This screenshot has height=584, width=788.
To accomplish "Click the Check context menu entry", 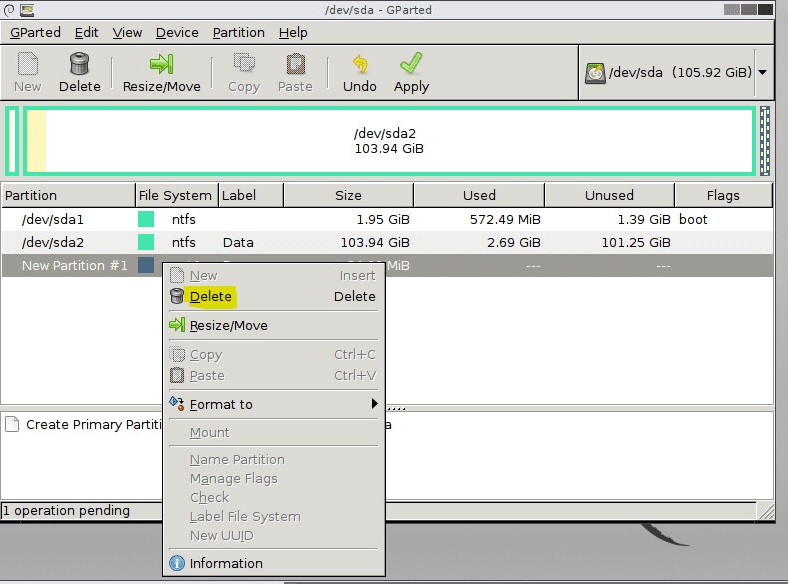I will (273, 498).
